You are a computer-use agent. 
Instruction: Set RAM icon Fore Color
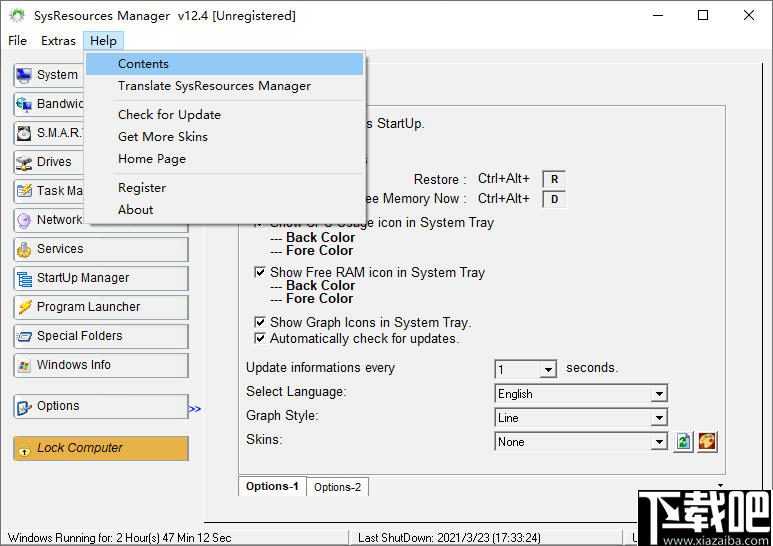[x=319, y=299]
